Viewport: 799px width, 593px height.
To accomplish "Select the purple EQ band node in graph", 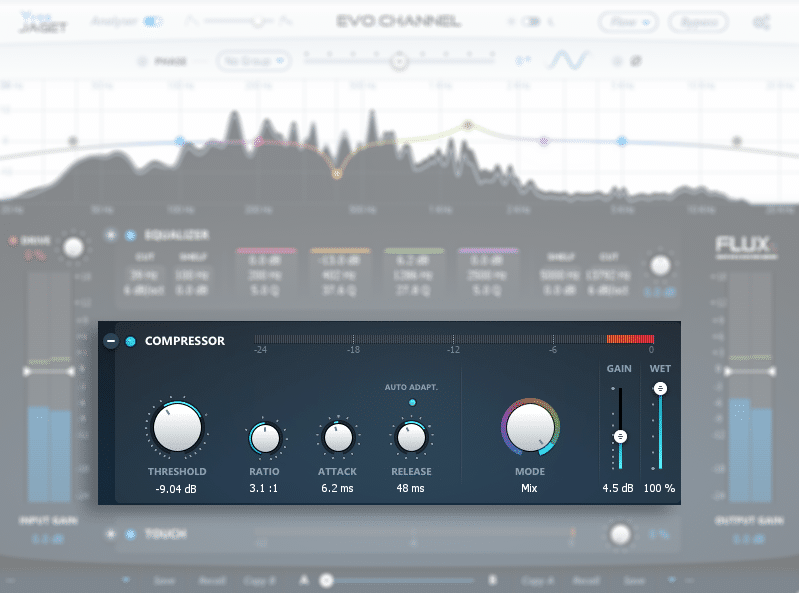I will [x=544, y=141].
